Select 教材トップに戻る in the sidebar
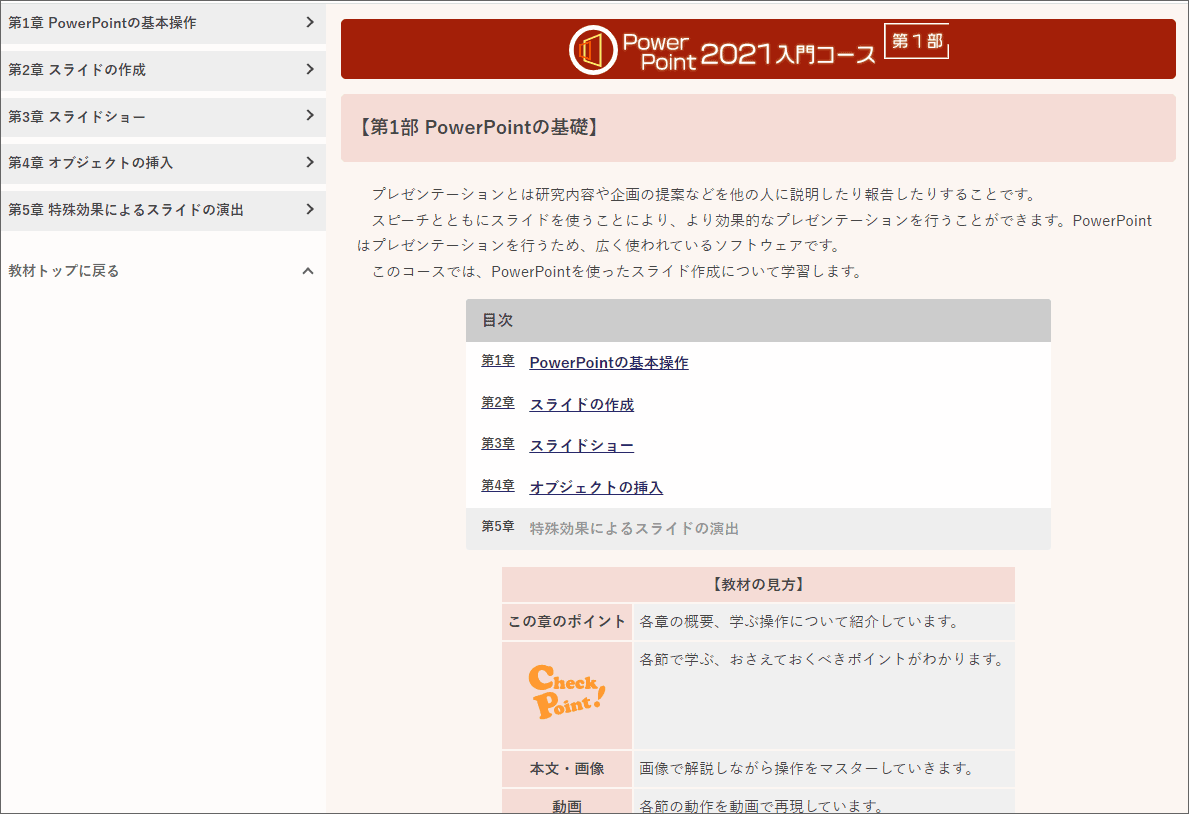The width and height of the screenshot is (1189, 814). (x=64, y=271)
